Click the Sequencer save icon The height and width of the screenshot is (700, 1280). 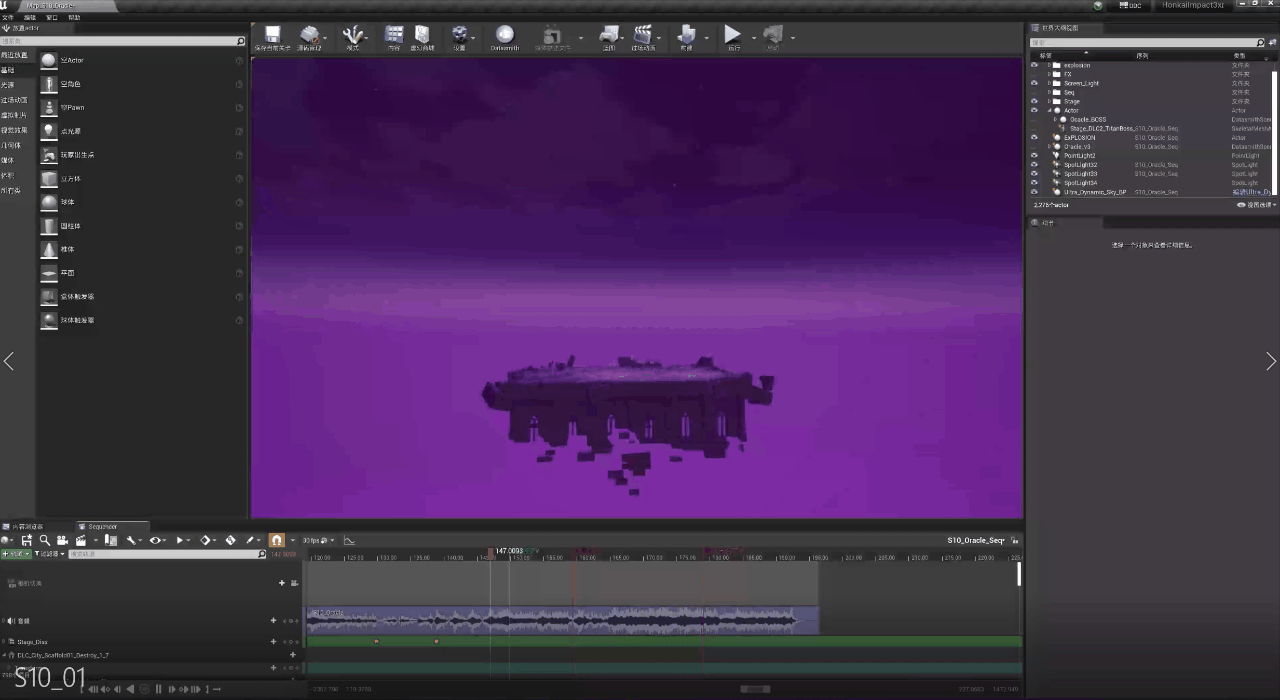pyautogui.click(x=26, y=540)
